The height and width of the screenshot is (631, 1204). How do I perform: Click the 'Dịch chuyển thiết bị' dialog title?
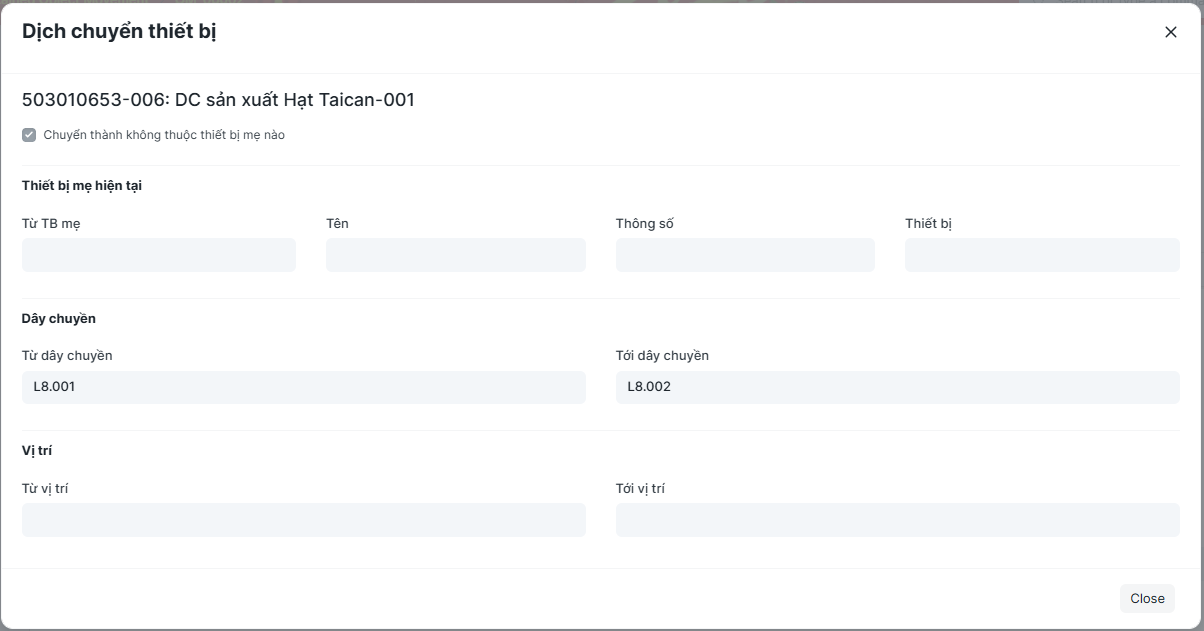(119, 32)
